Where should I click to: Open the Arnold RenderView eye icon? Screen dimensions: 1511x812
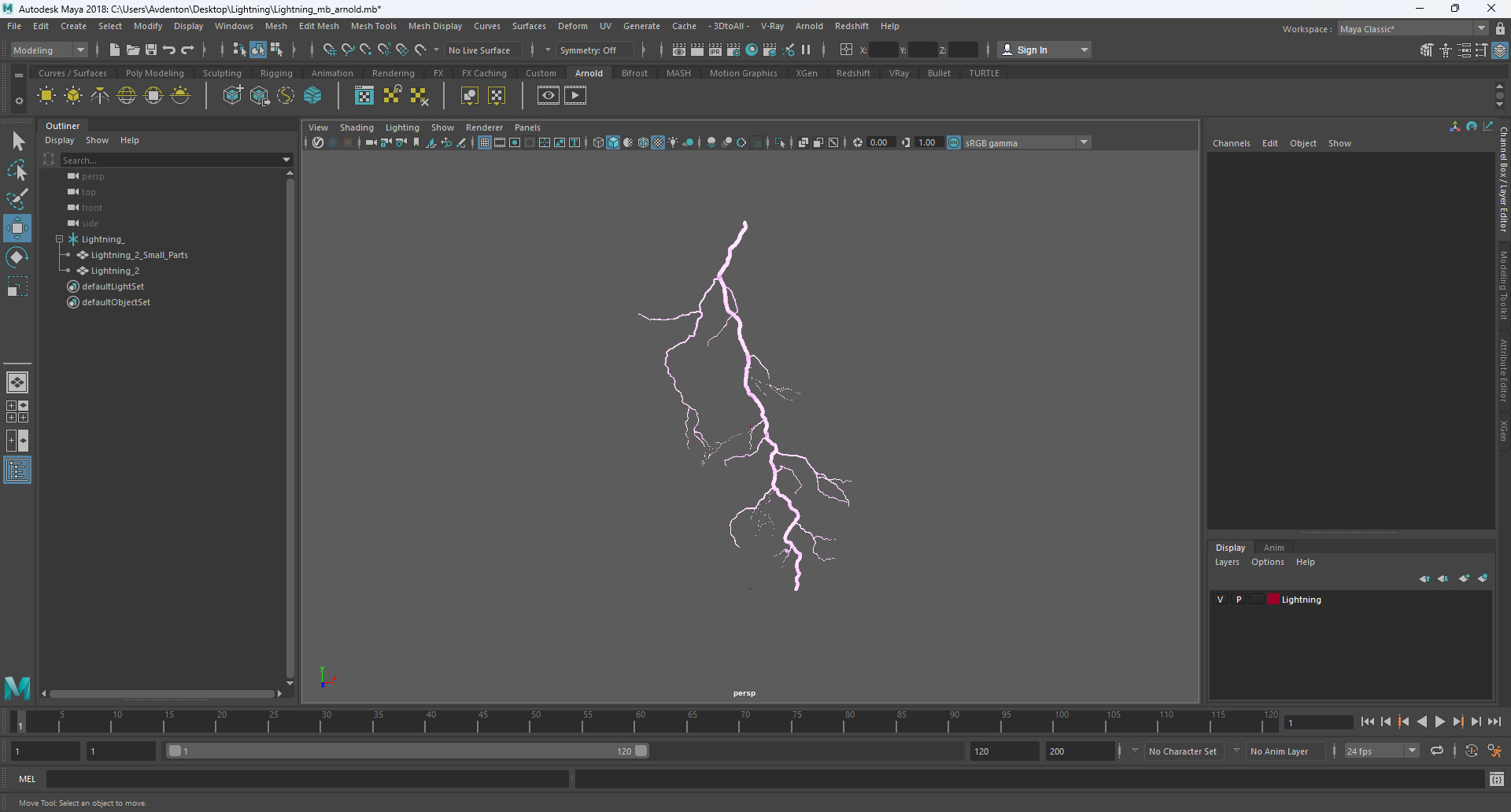click(549, 96)
